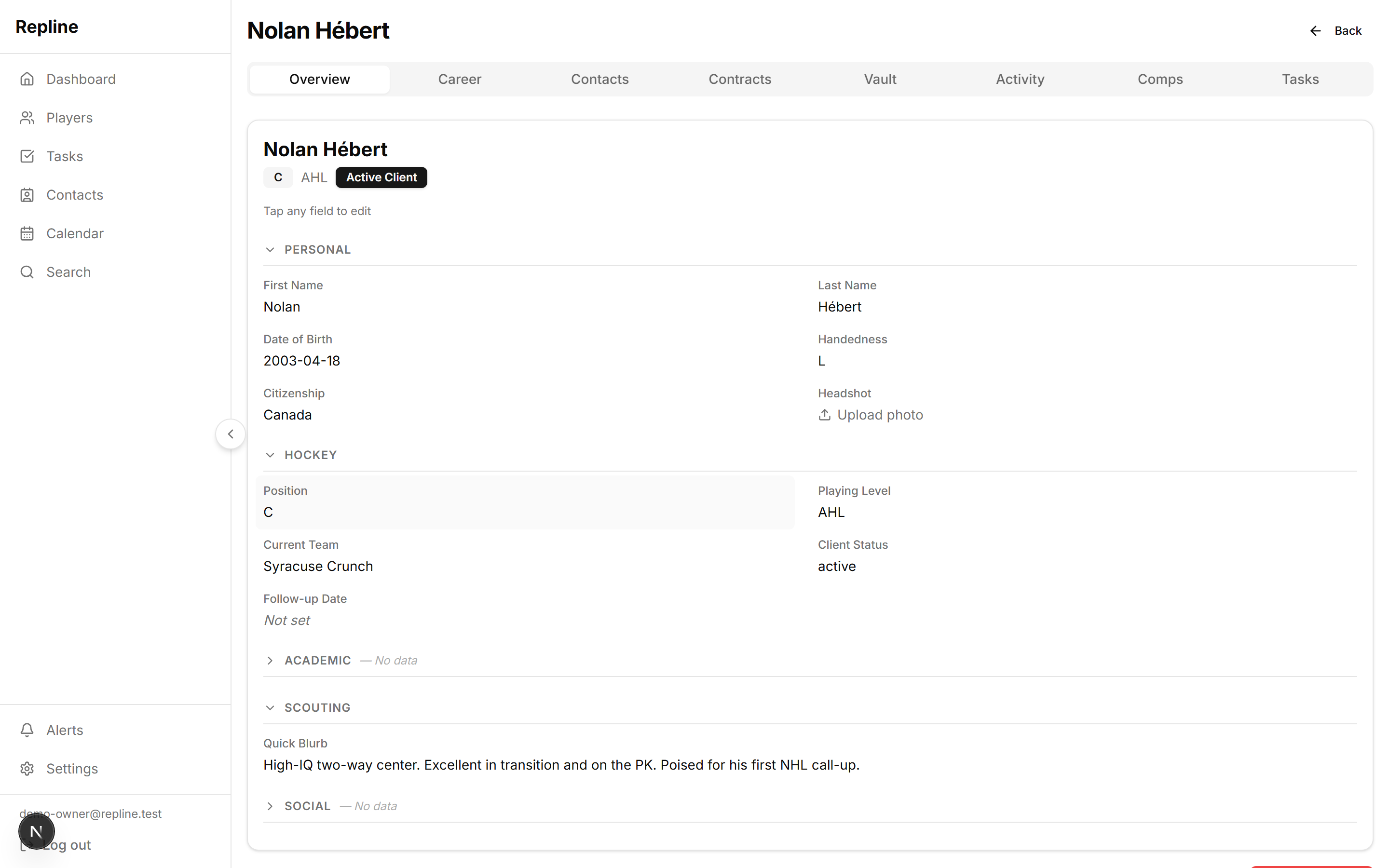Image resolution: width=1389 pixels, height=868 pixels.
Task: Open the Dashboard from the sidebar
Action: (81, 79)
